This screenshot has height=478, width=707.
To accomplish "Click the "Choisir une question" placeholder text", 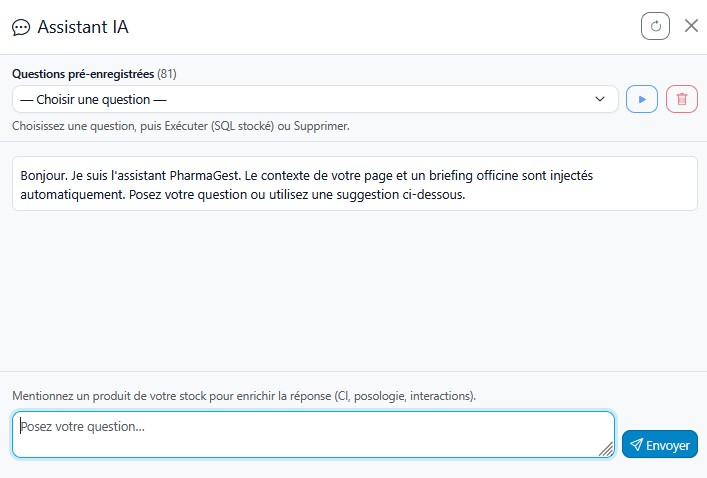I will [x=93, y=99].
